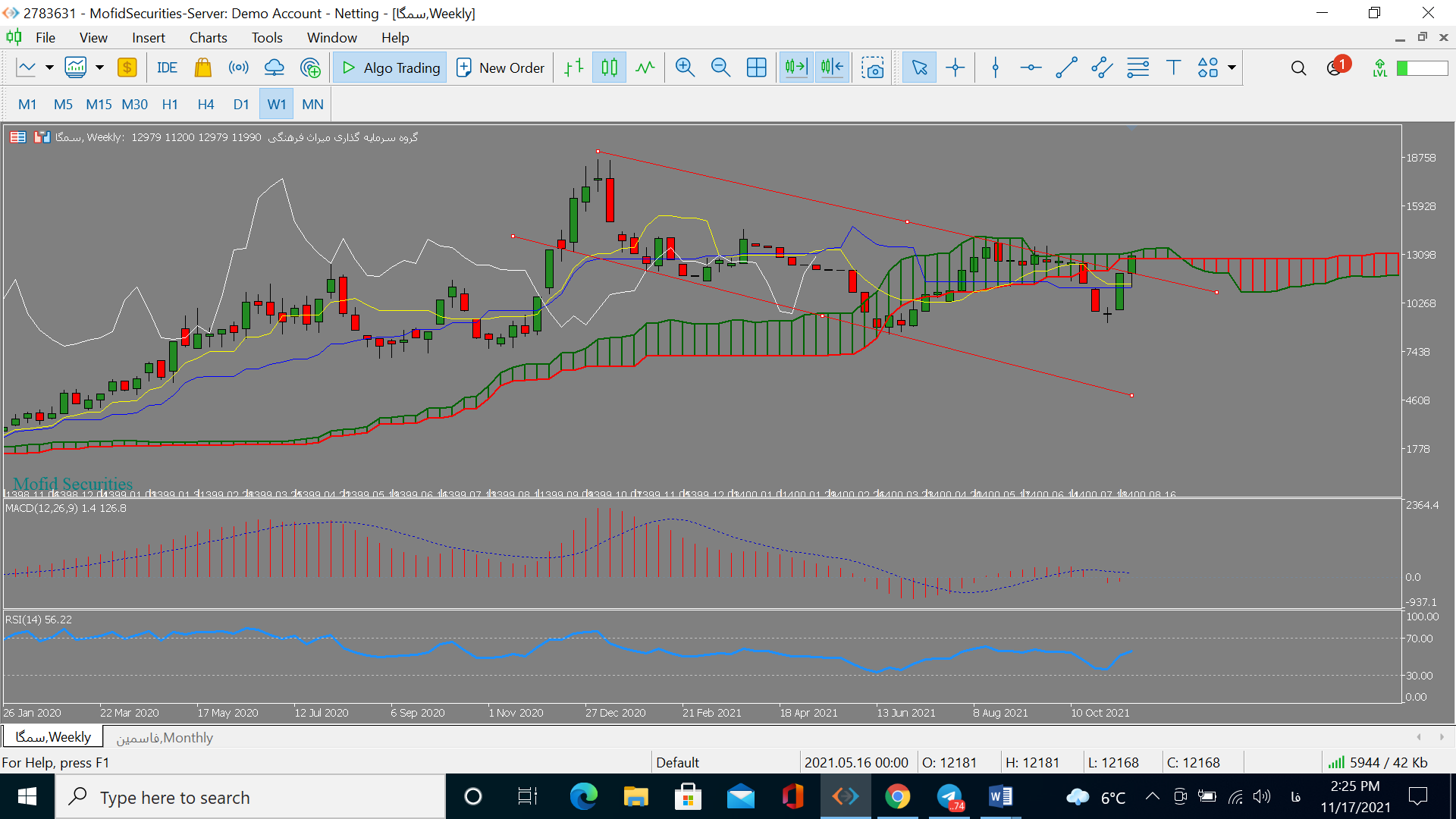Toggle the قاسمین Monthly chart tab

pyautogui.click(x=163, y=738)
